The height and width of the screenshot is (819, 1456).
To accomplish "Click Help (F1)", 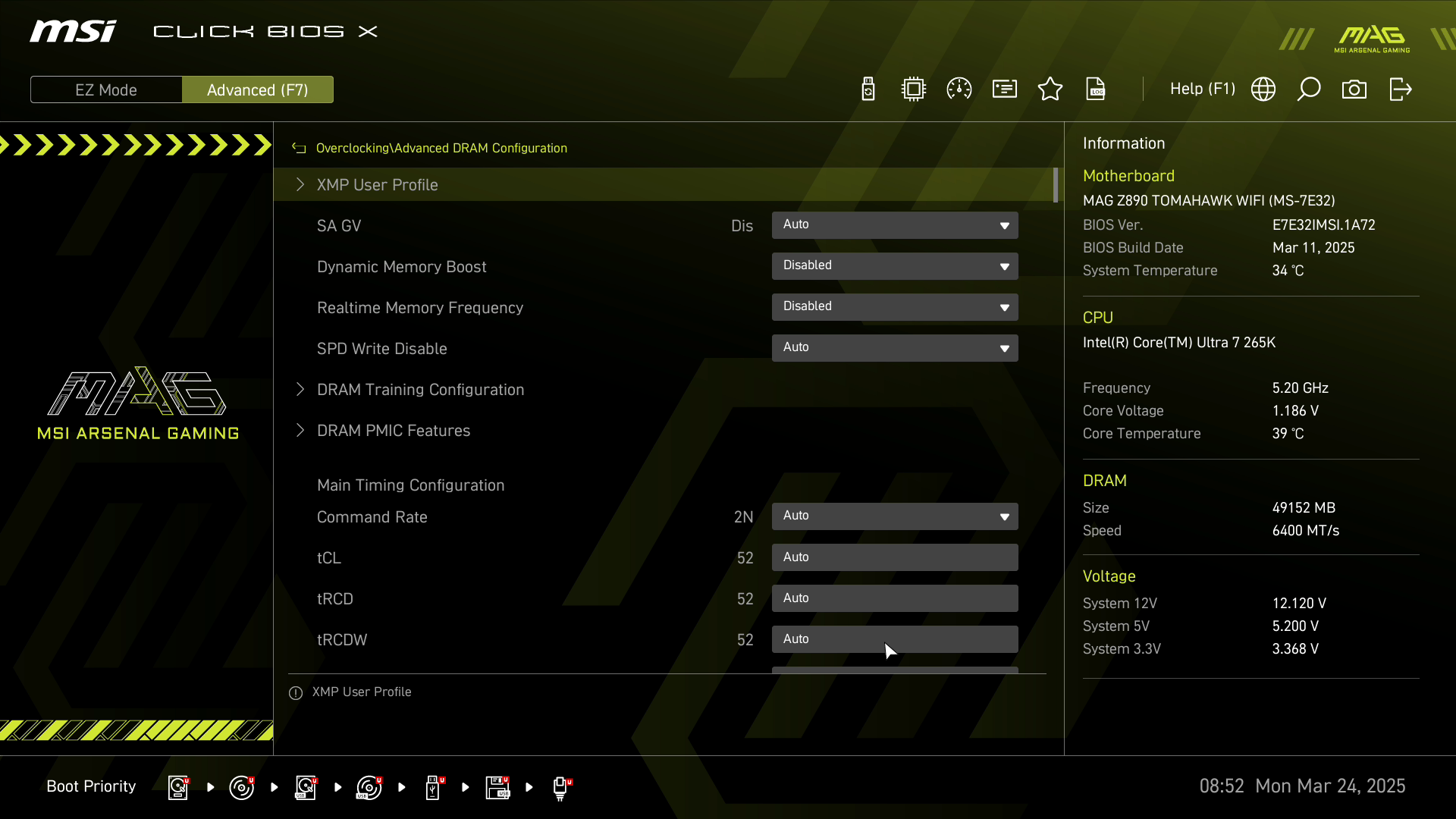I will [x=1202, y=89].
